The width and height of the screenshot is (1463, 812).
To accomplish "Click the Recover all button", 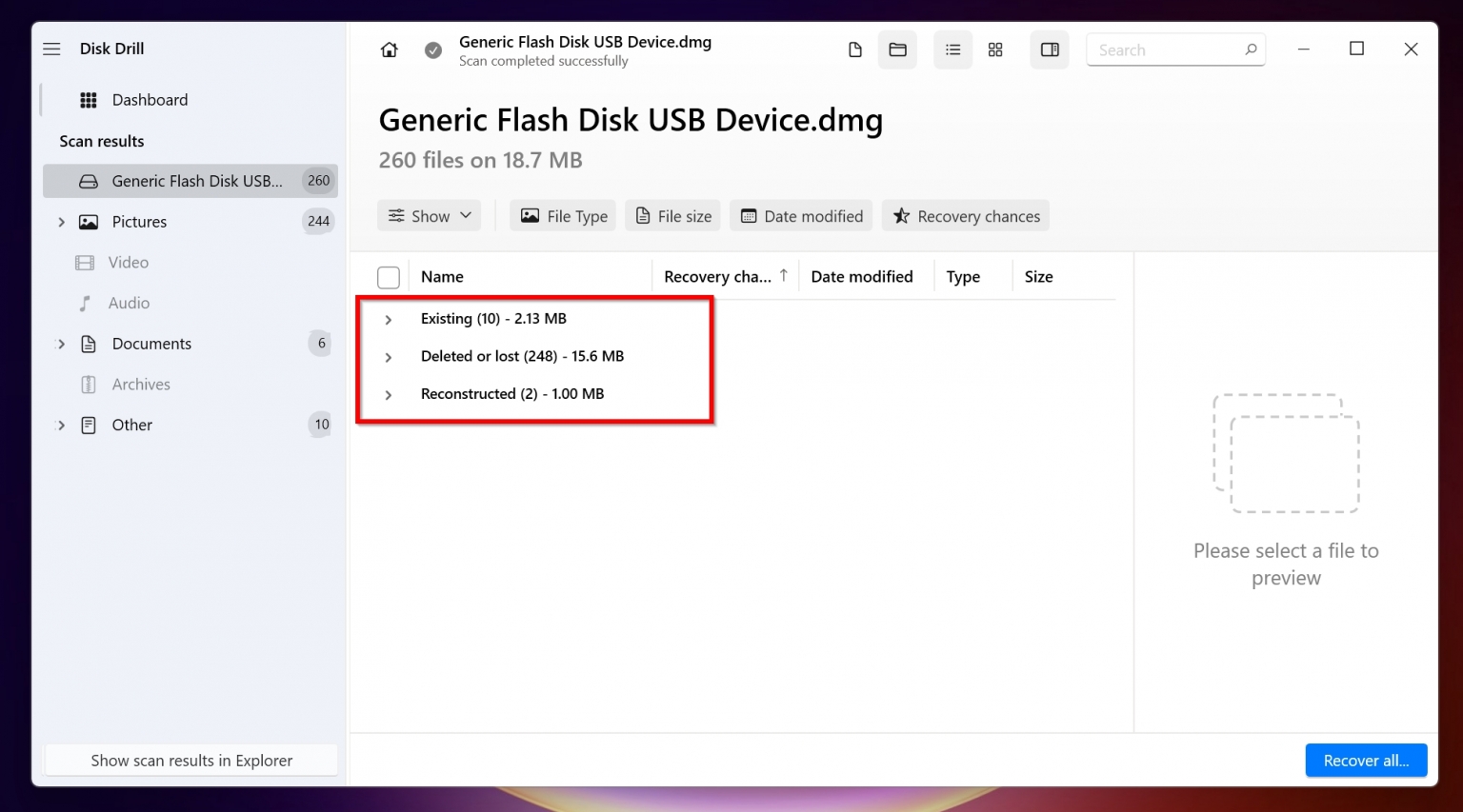I will 1366,760.
